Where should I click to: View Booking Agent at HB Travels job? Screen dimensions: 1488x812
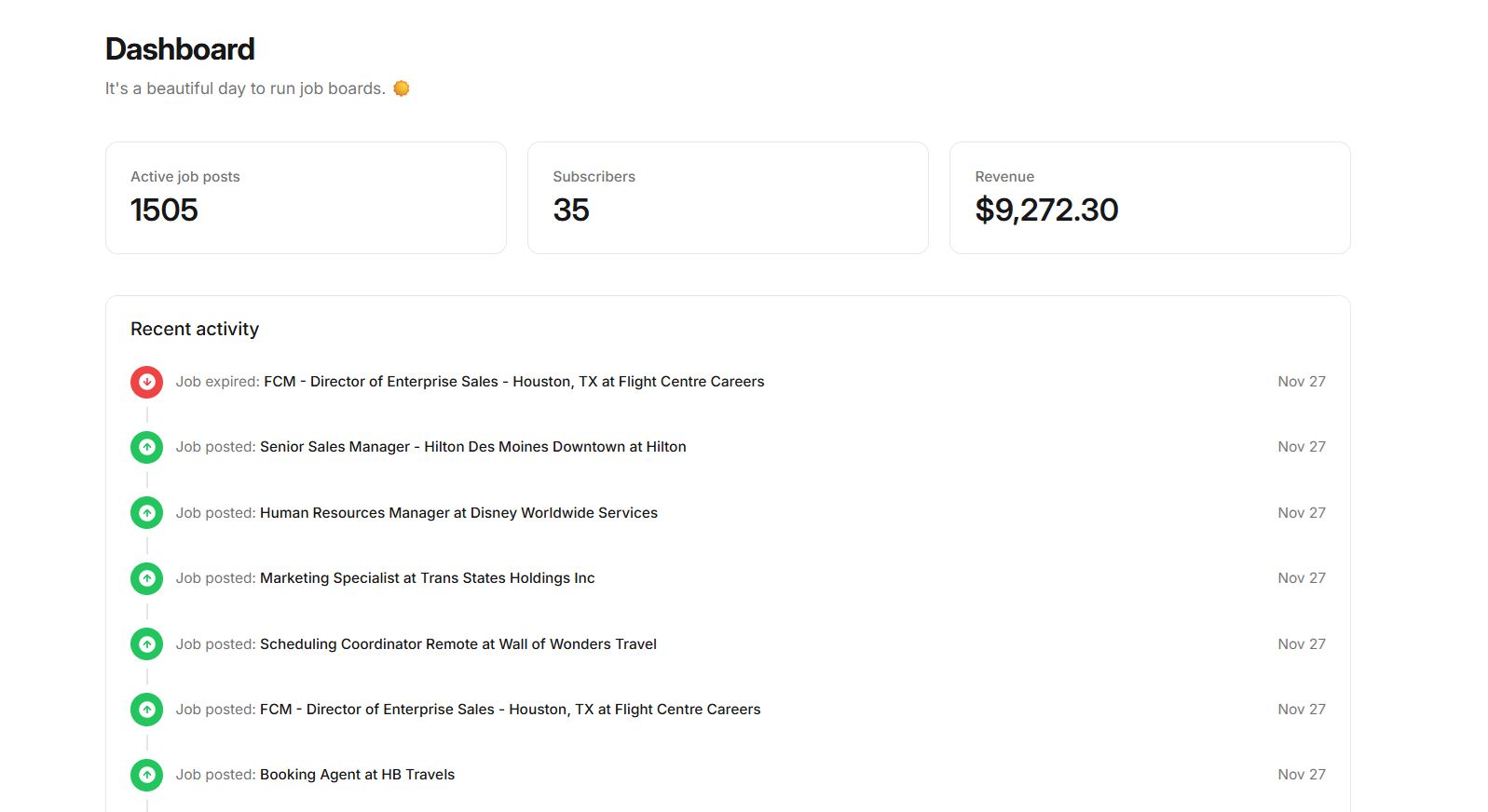357,775
